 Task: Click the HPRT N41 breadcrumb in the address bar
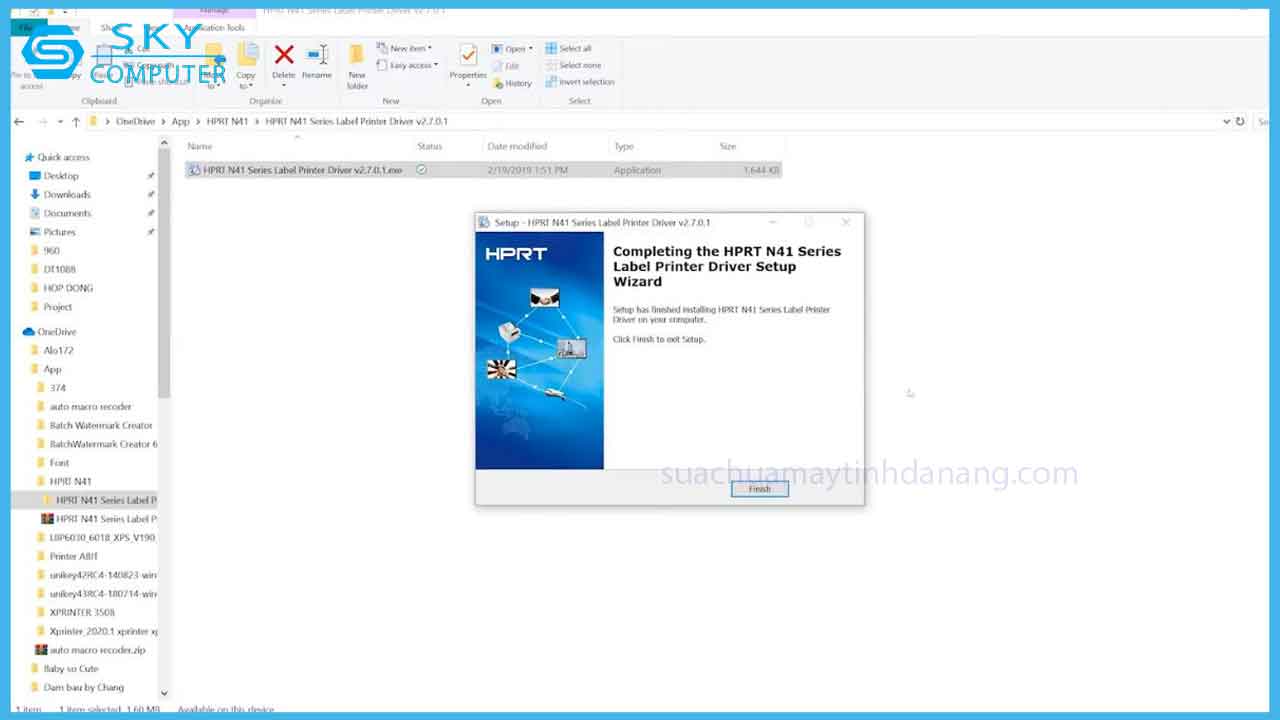pyautogui.click(x=226, y=122)
